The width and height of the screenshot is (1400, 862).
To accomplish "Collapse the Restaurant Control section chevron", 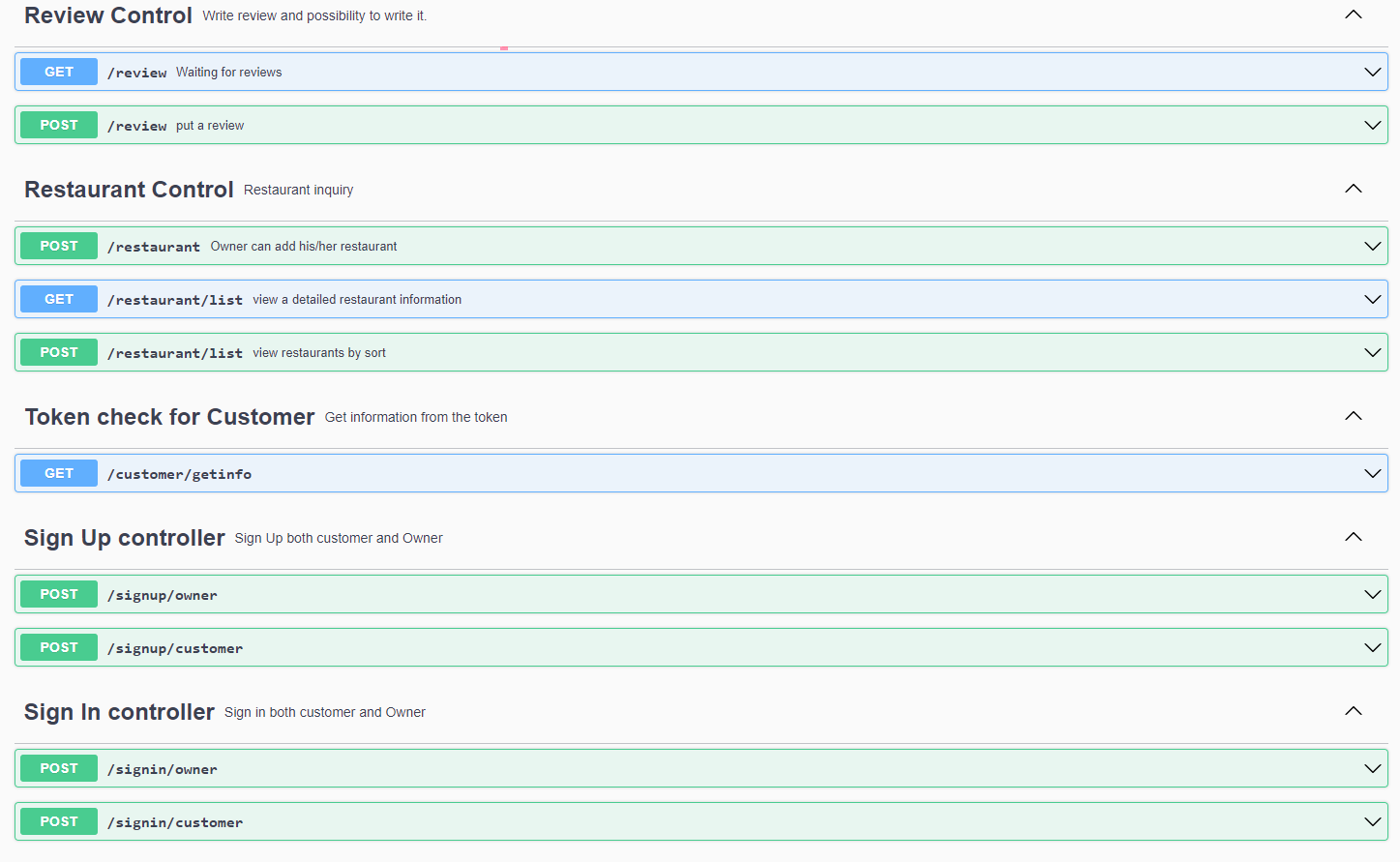I will [x=1354, y=189].
